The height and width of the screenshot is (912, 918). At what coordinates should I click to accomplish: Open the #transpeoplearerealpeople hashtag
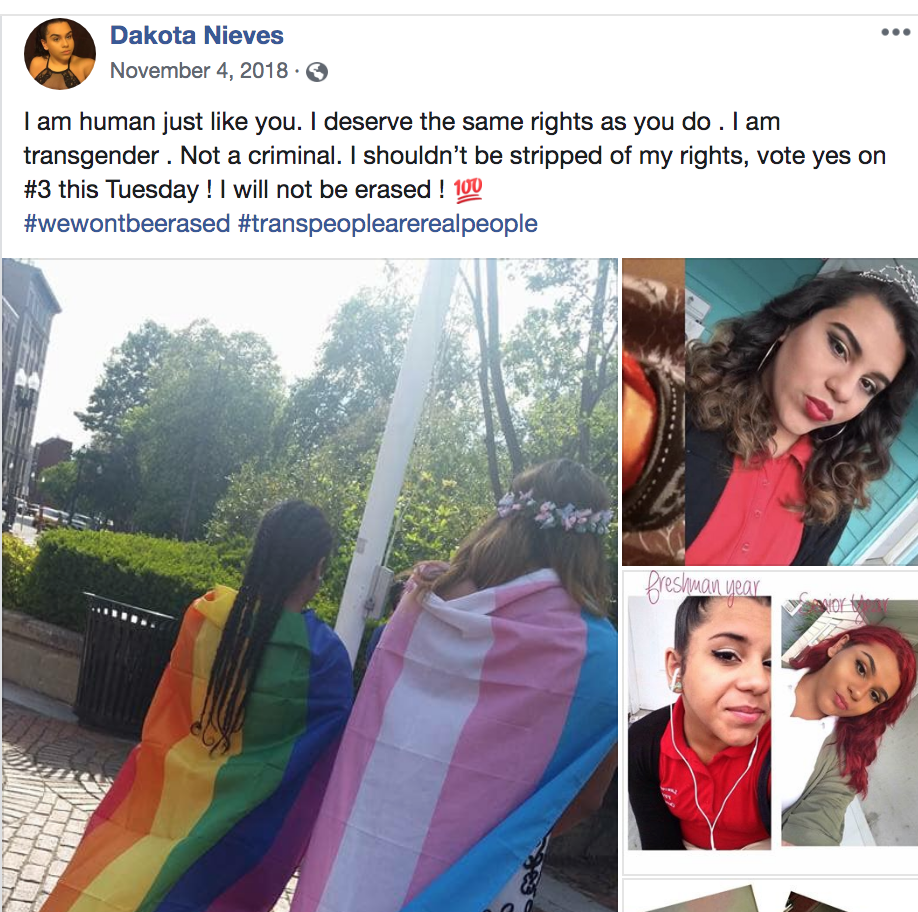(388, 224)
